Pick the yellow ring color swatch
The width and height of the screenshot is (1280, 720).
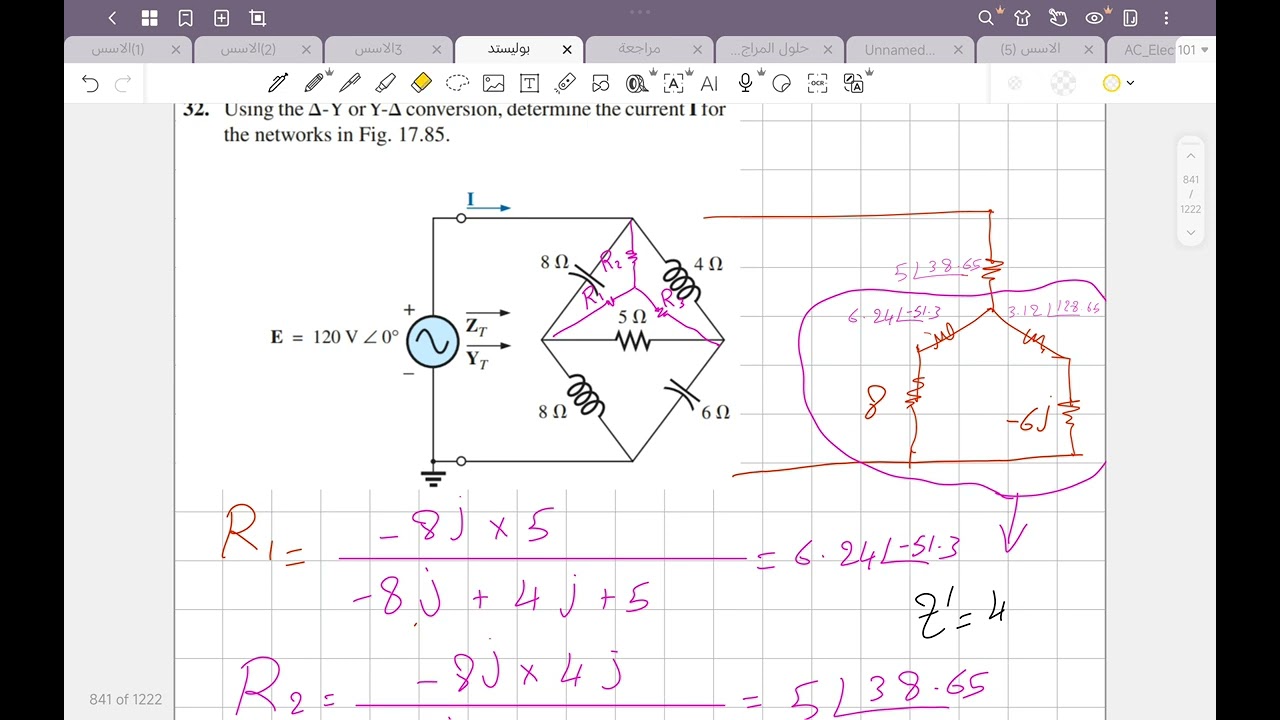(1111, 83)
